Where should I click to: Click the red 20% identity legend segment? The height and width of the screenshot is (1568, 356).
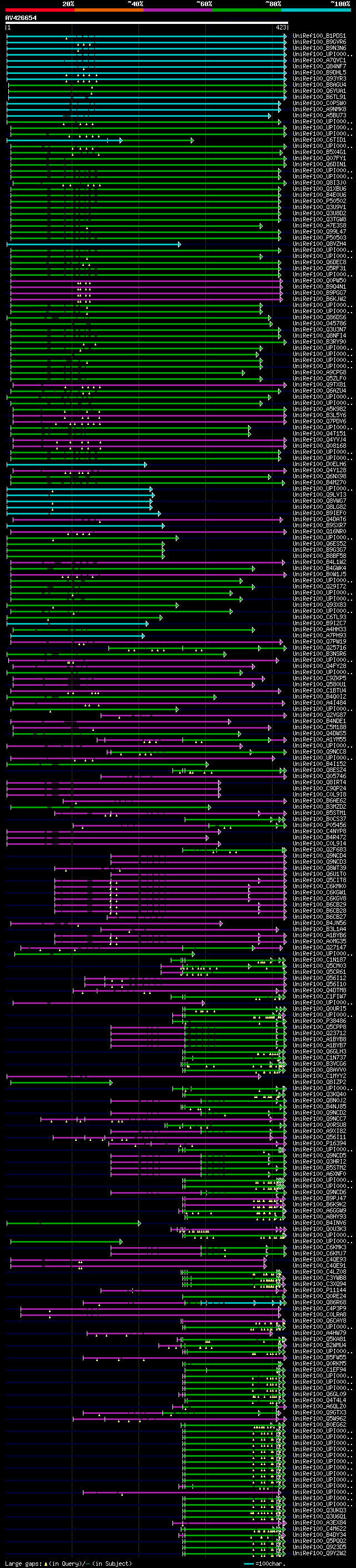39,10
